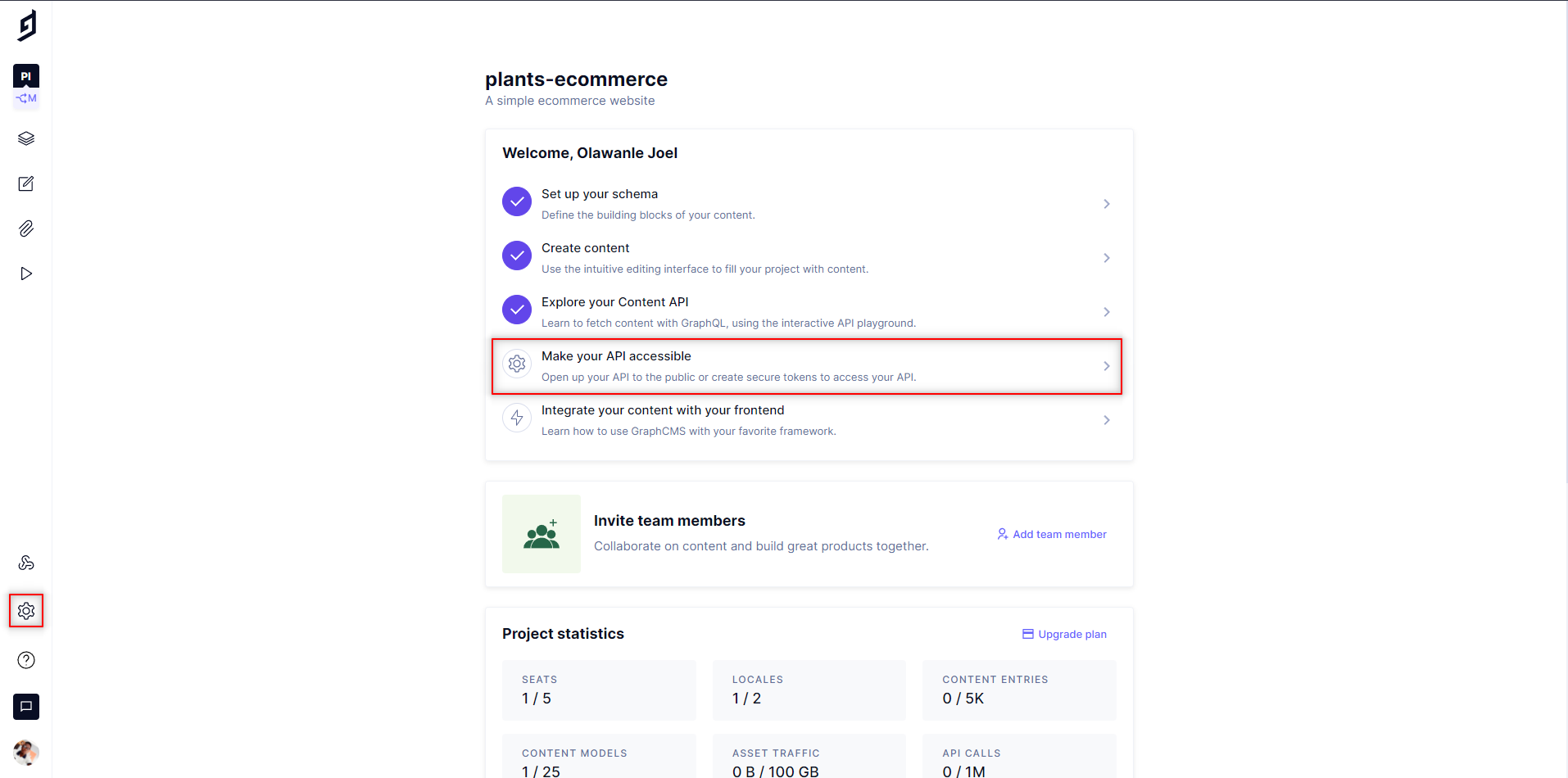Open the user profile avatar photo
Image resolution: width=1568 pixels, height=778 pixels.
(25, 753)
